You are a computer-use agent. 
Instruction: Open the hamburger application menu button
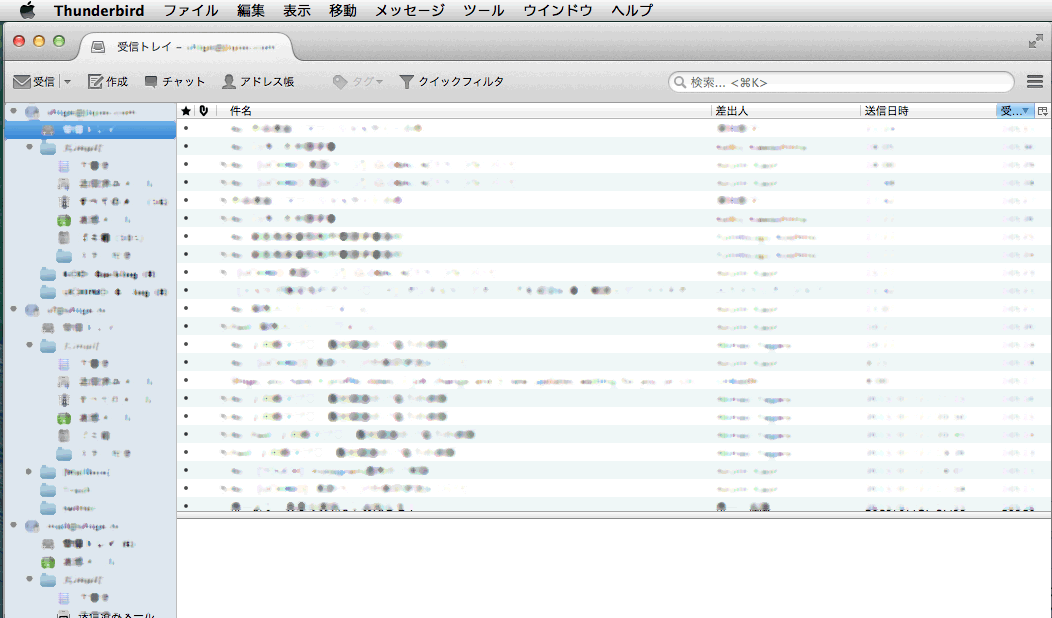(x=1035, y=82)
